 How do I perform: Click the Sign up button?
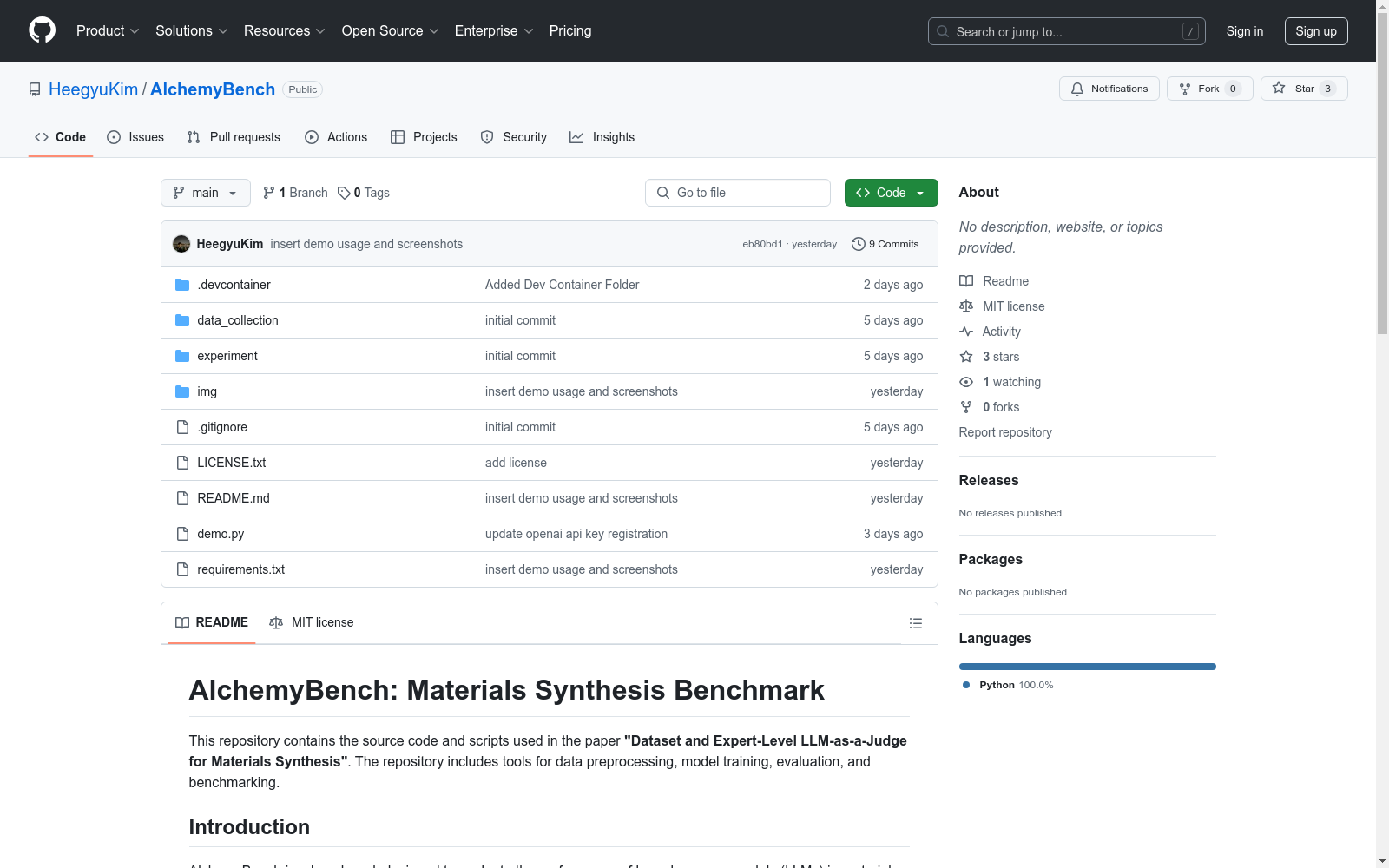tap(1316, 31)
